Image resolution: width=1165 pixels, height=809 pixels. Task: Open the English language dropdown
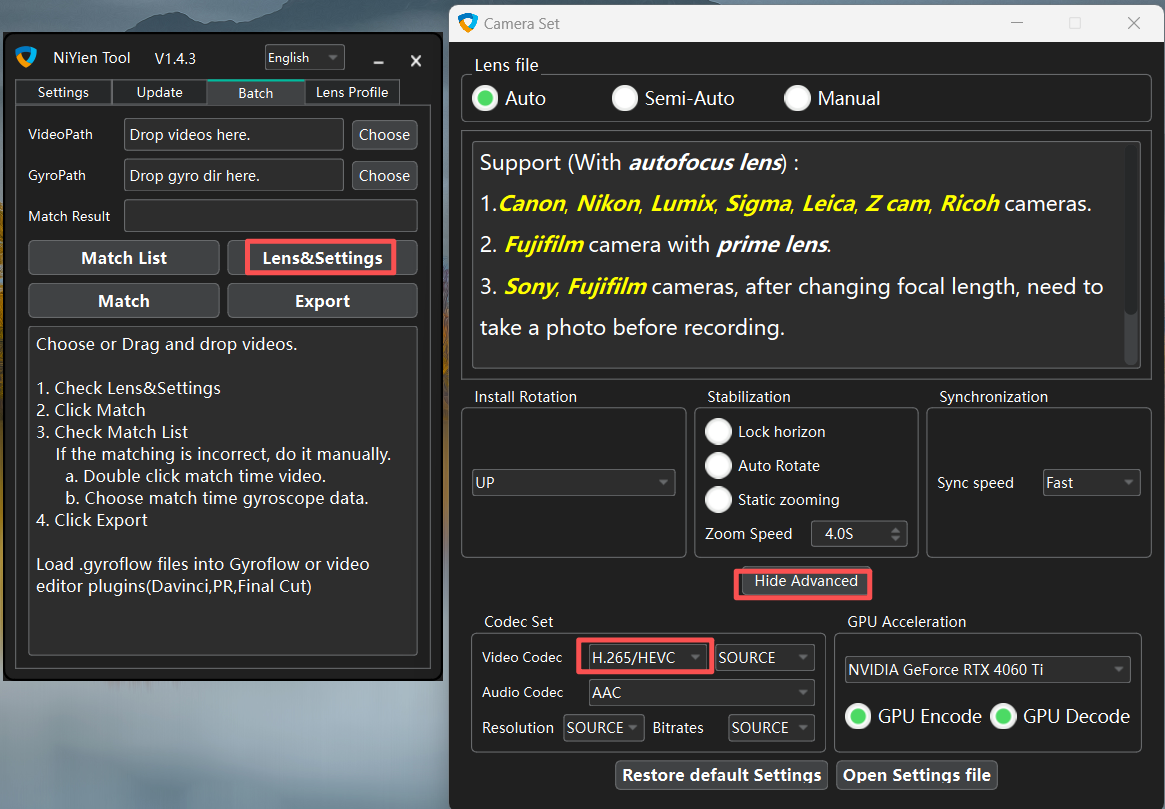point(304,58)
